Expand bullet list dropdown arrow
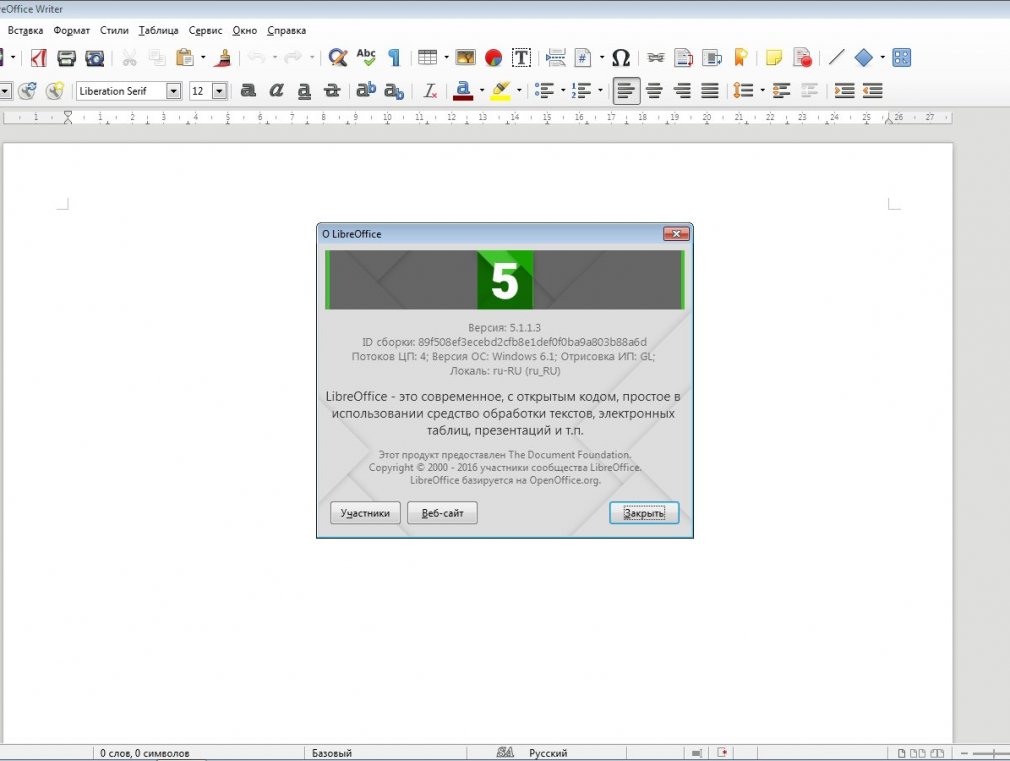This screenshot has width=1010, height=761. click(x=562, y=91)
